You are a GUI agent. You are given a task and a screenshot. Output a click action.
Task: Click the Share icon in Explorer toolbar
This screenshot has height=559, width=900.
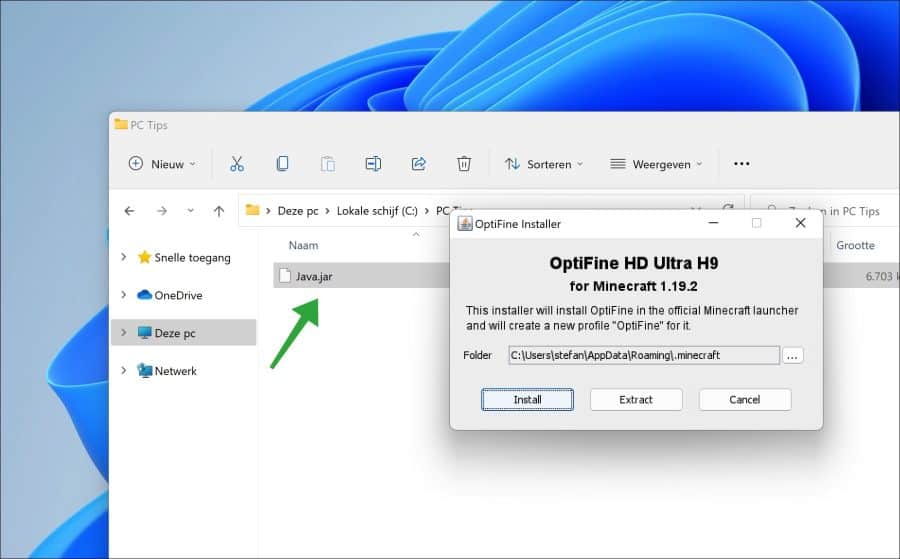[x=418, y=164]
